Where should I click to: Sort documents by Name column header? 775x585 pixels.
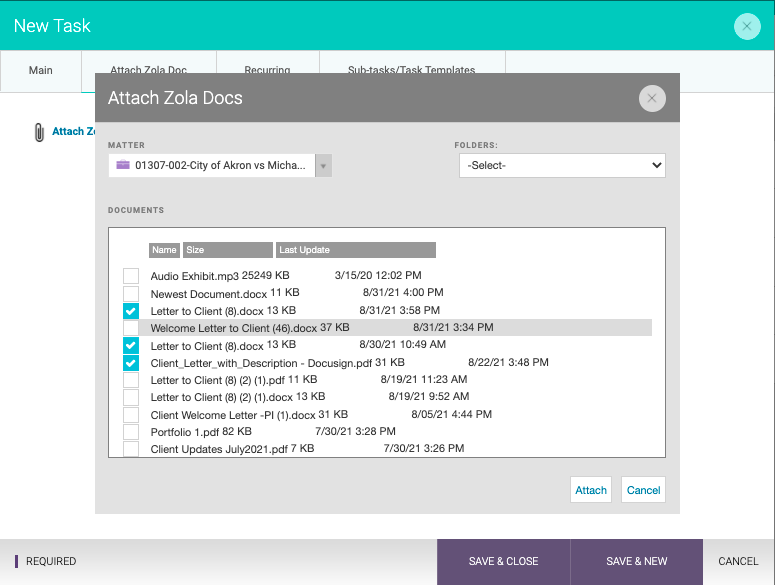164,250
